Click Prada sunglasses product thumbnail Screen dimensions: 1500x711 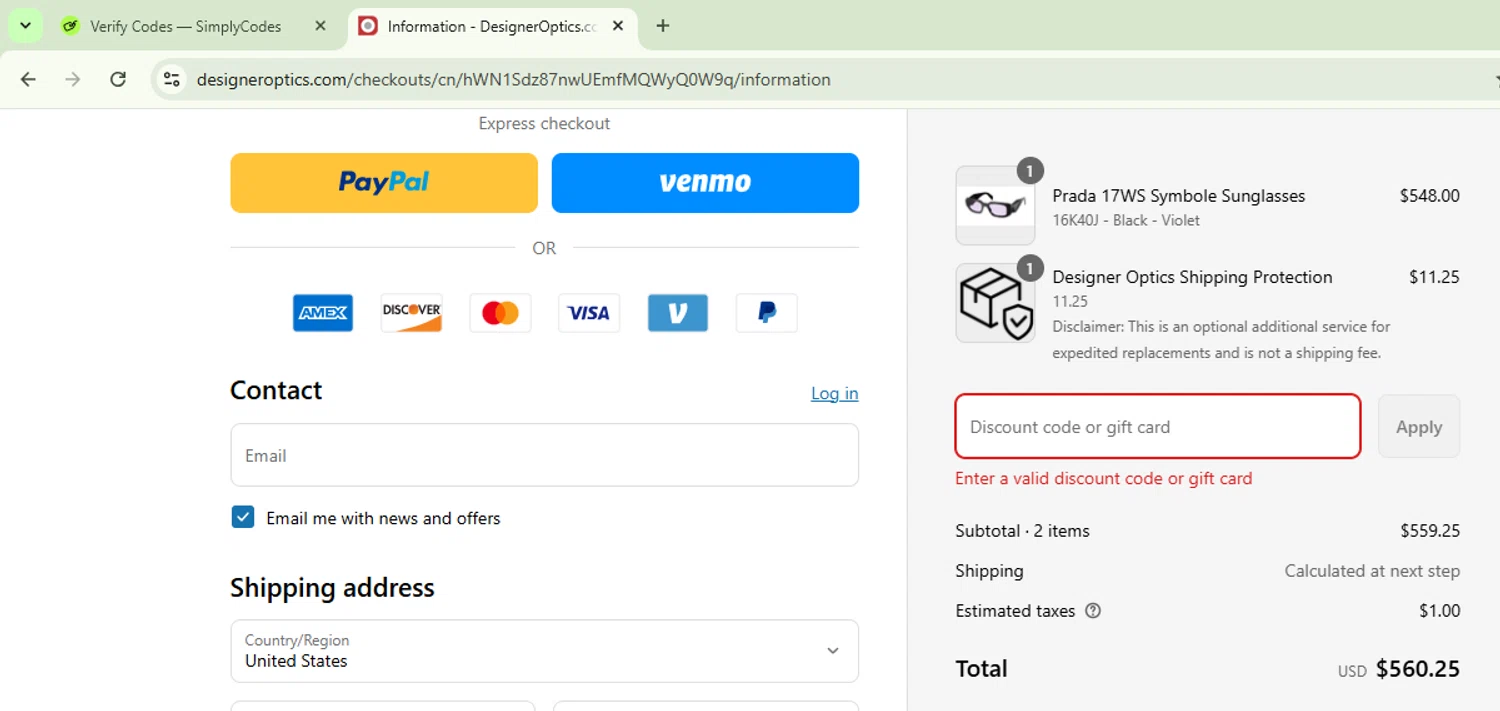tap(995, 206)
